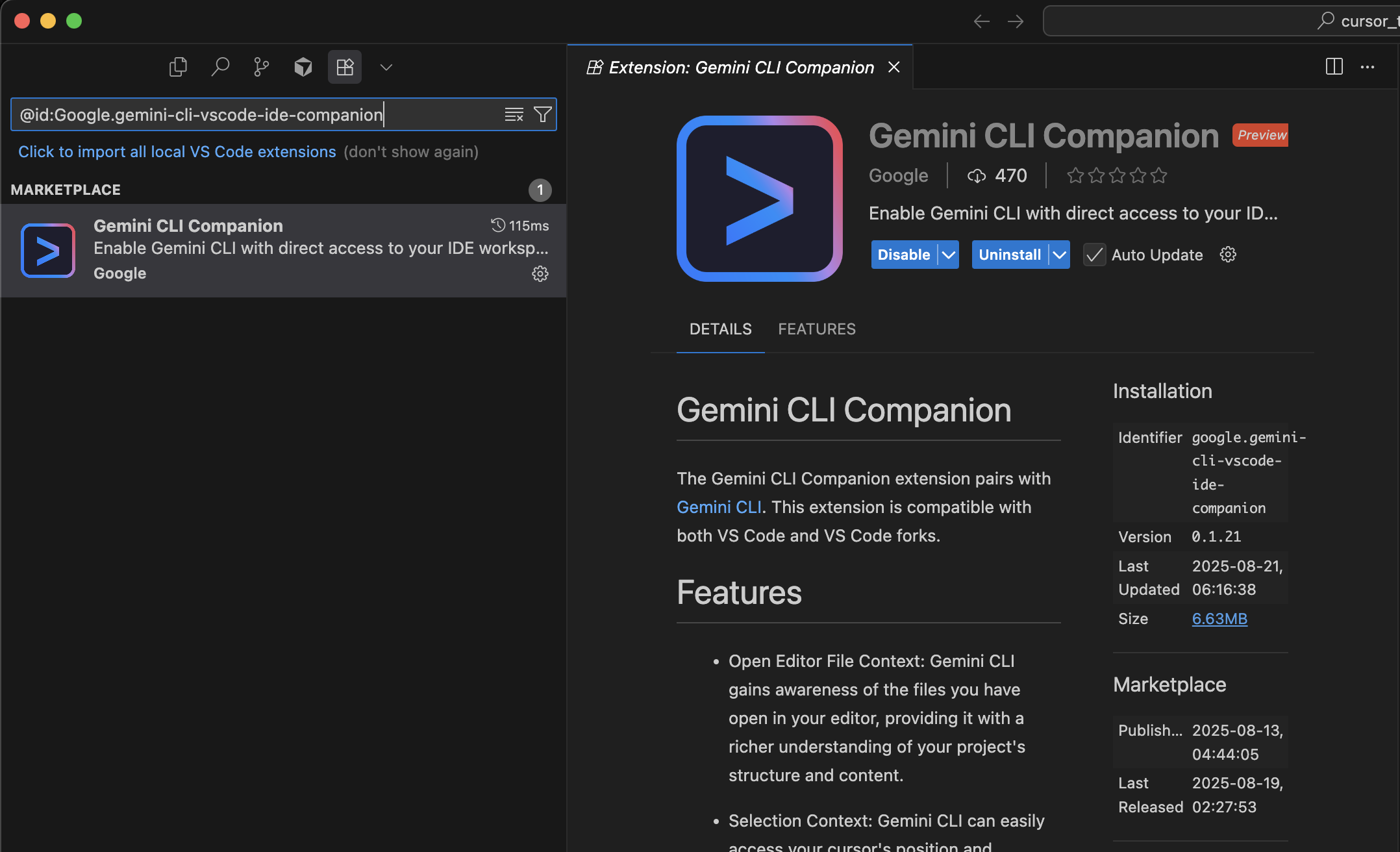Clear extensions search results icon

point(514,115)
